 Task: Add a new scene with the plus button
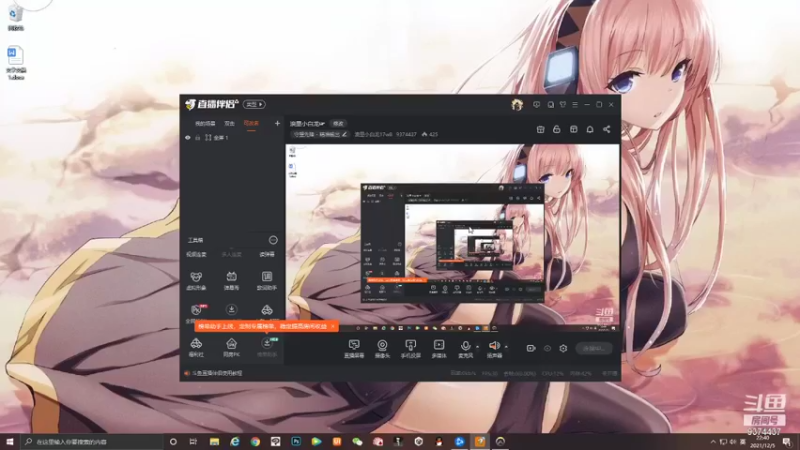[277, 123]
